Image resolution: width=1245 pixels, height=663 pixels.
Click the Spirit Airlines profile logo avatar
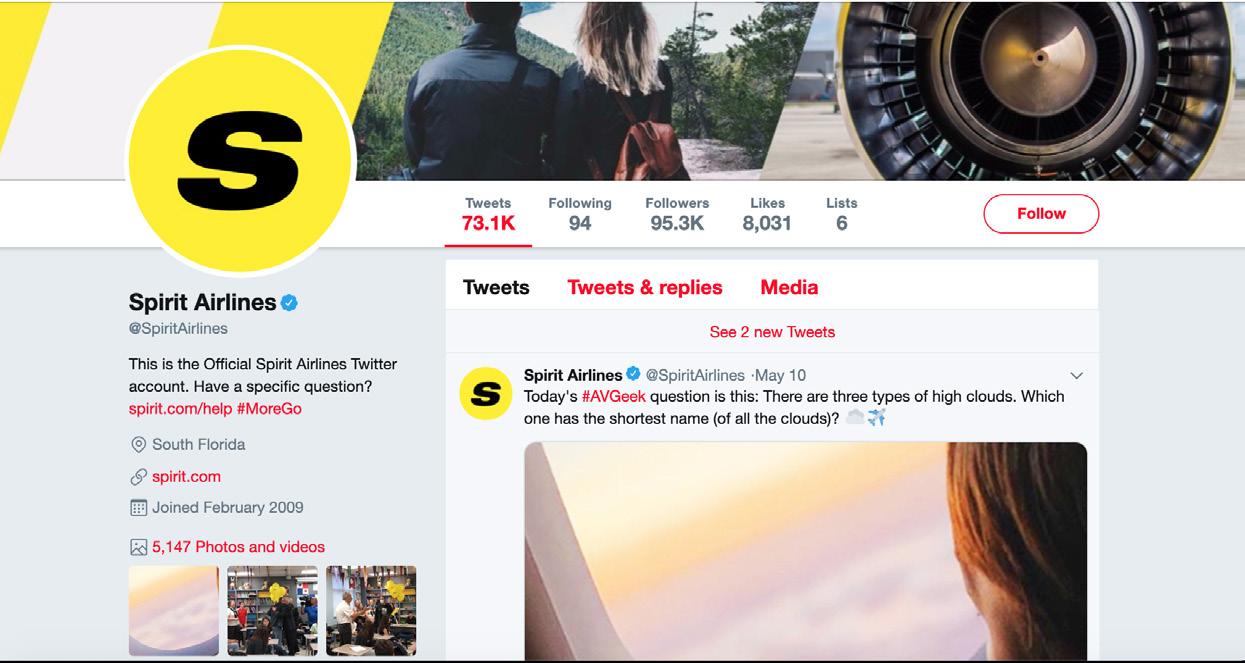click(x=240, y=161)
